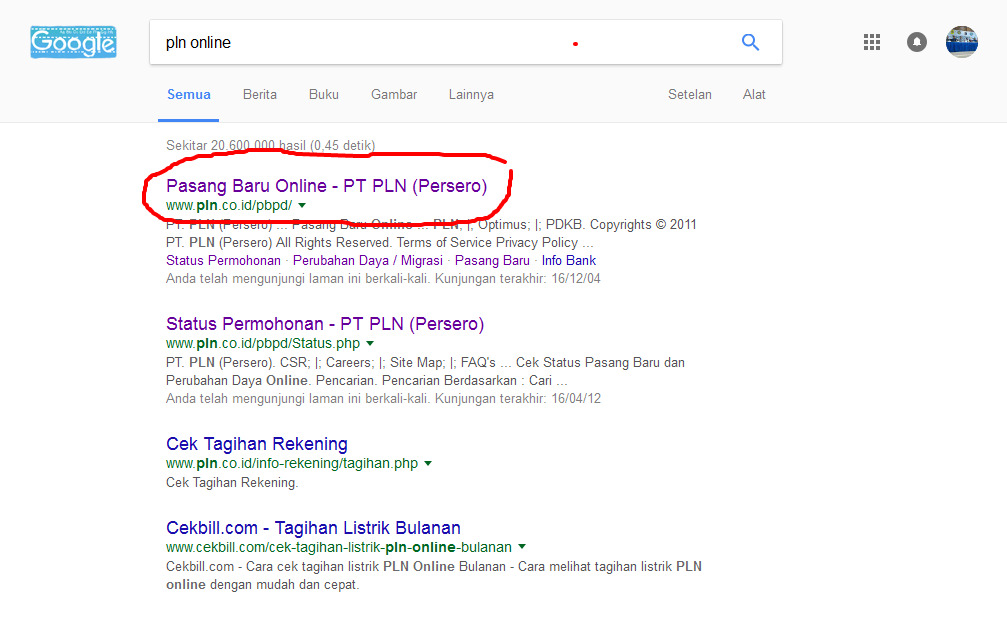Click the 'Sekitar 20.600.000 hasil' result count
The width and height of the screenshot is (1007, 618).
tap(270, 145)
